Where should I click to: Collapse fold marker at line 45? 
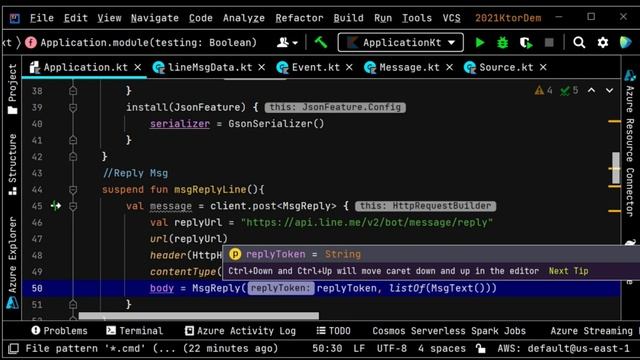click(73, 206)
